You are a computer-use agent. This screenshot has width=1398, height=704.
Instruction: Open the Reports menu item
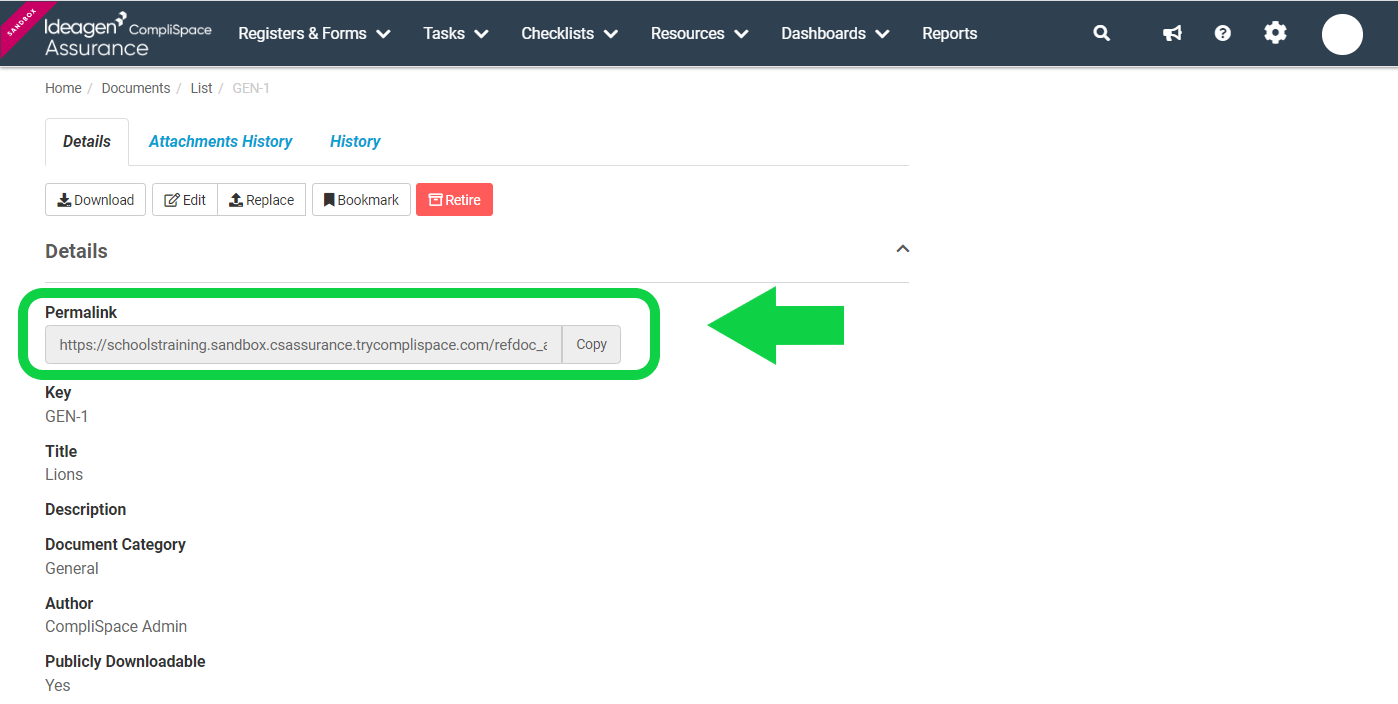[x=950, y=33]
